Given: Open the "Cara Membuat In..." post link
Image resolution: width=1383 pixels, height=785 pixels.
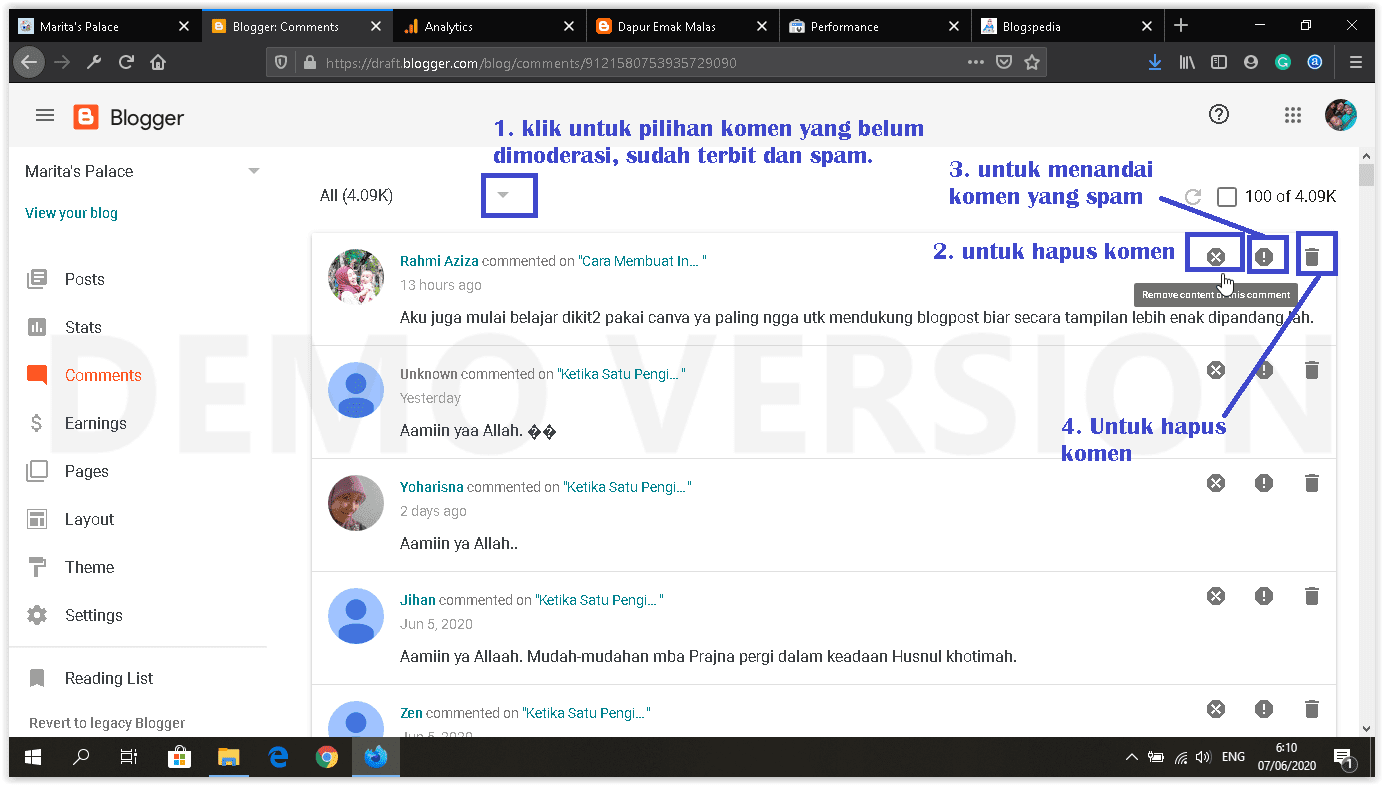Looking at the screenshot, I should [642, 261].
